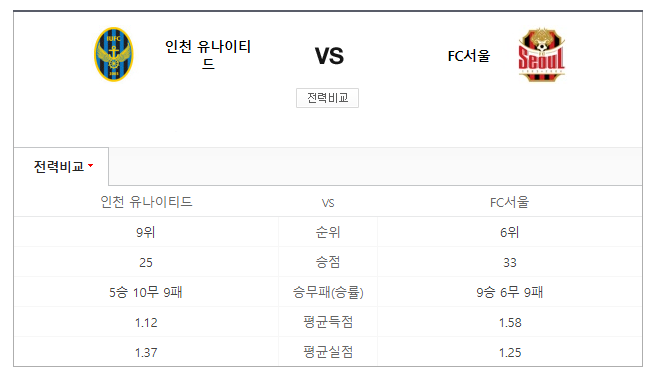This screenshot has height=372, width=652.
Task: Click the 순위 row label
Action: click(x=328, y=232)
